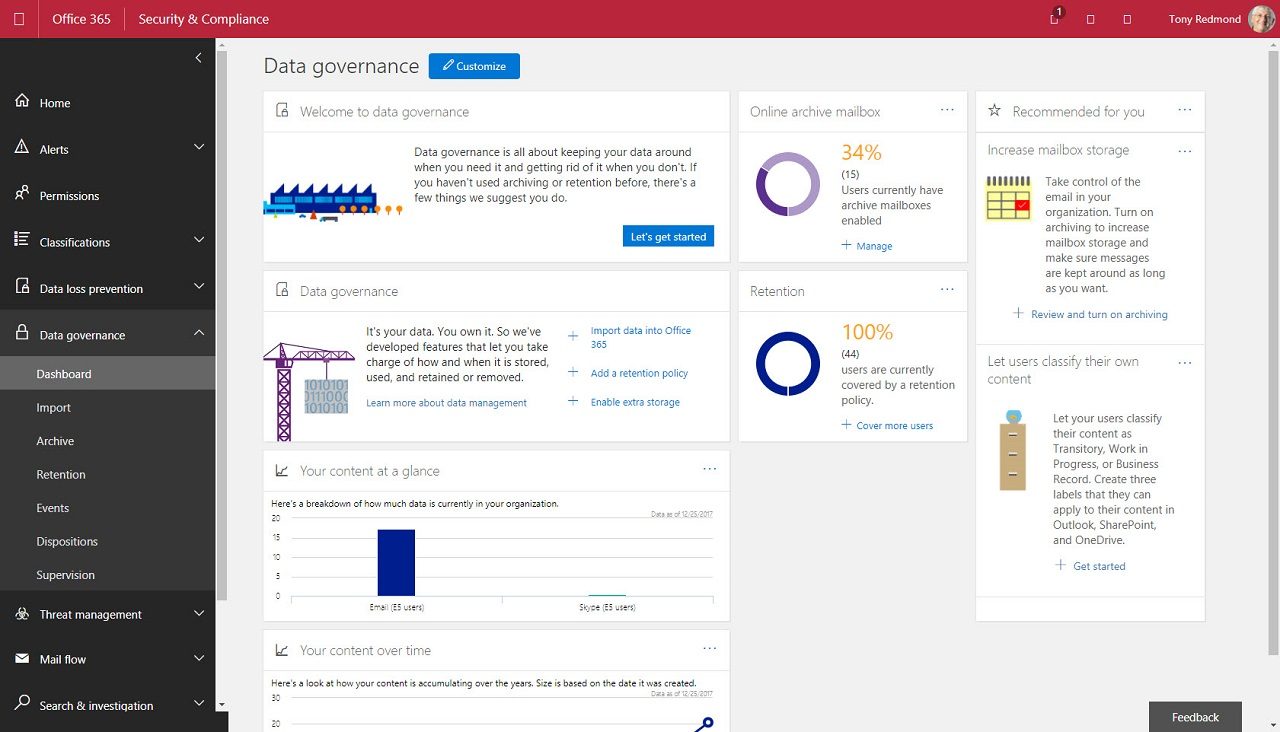Screen dimensions: 1280x732
Task: Click Your content at a glance chart icon
Action: pyautogui.click(x=282, y=470)
